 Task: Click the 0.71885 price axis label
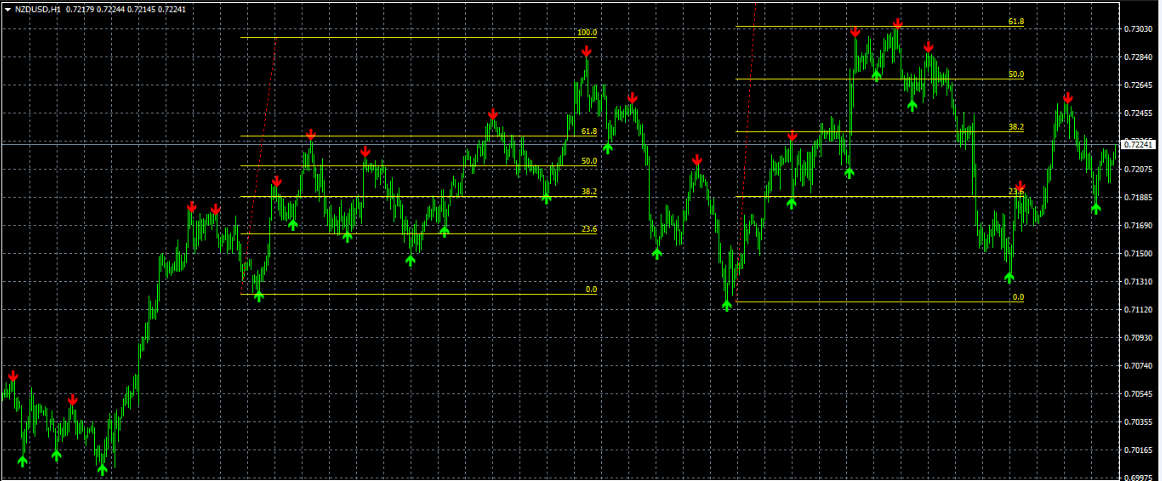point(1138,198)
